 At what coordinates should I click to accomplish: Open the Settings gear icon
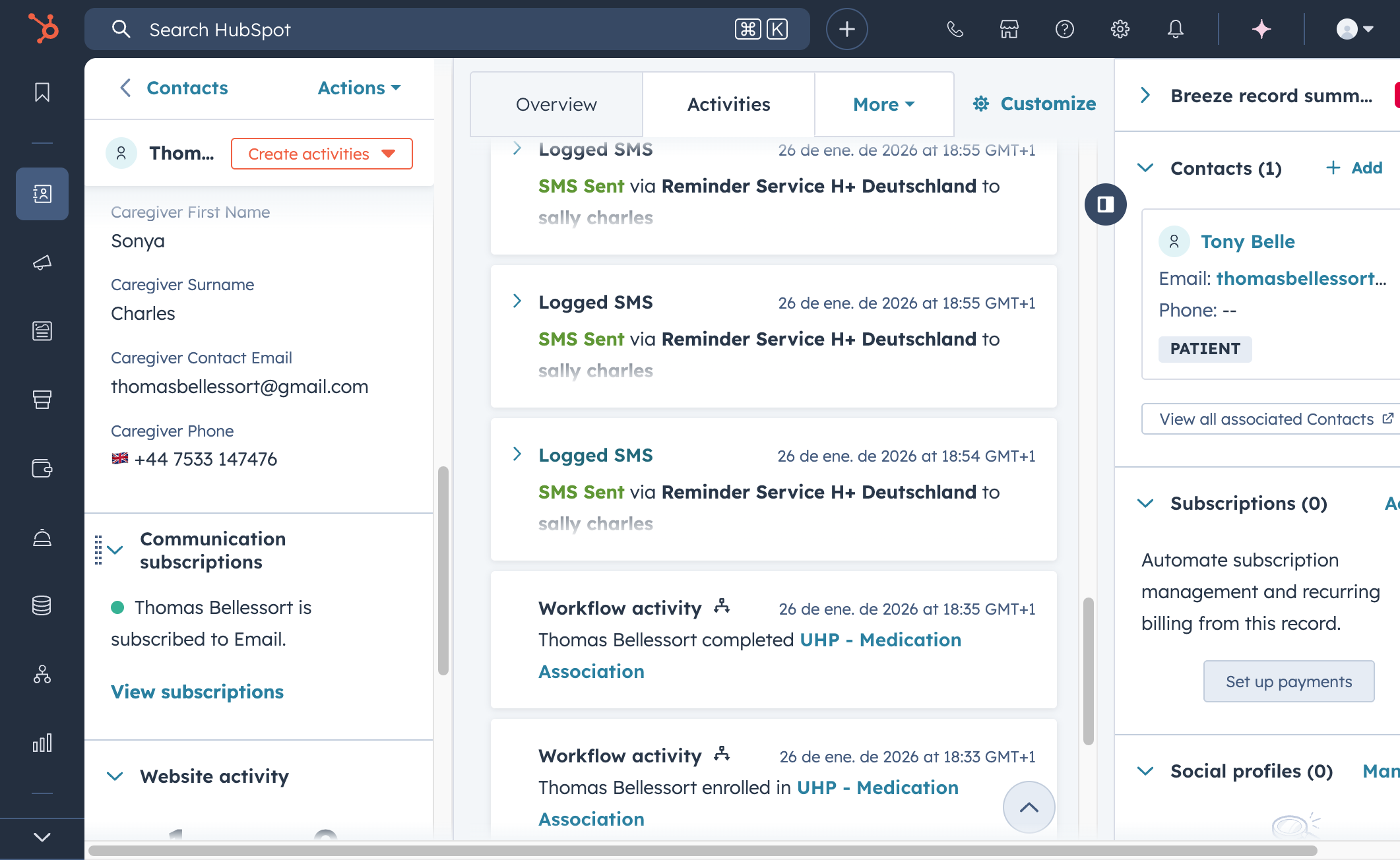1120,29
